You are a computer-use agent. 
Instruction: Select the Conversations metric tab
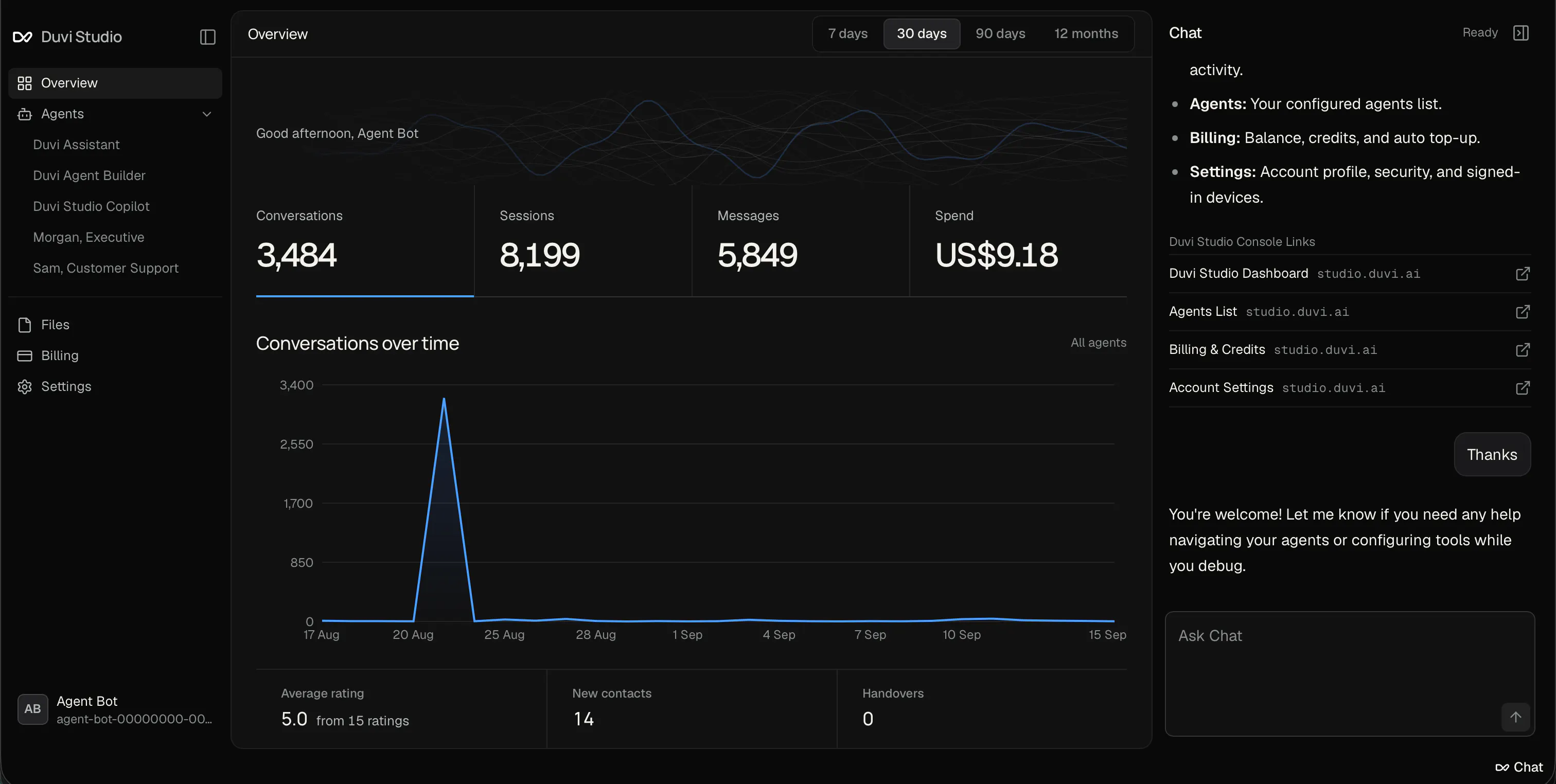[365, 241]
